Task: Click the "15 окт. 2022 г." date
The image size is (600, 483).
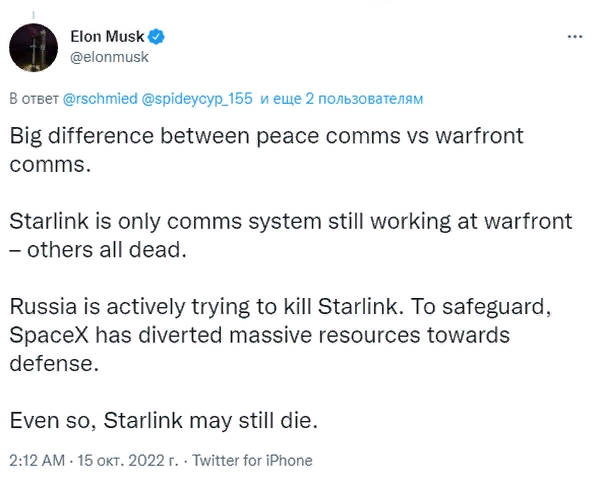Action: pos(129,461)
